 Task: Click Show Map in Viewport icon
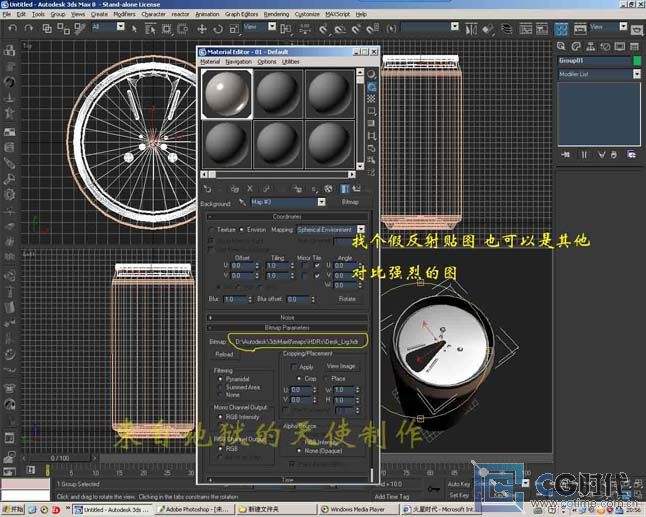[328, 189]
